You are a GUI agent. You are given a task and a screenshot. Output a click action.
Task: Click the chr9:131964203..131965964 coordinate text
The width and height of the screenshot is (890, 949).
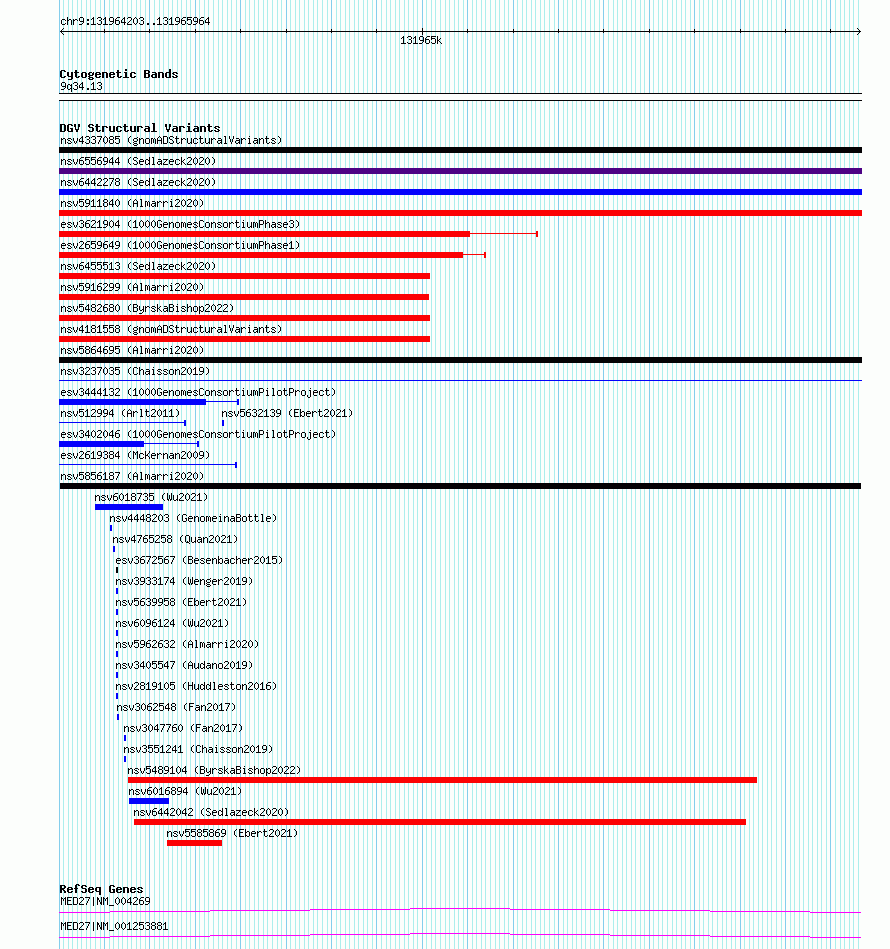click(135, 21)
